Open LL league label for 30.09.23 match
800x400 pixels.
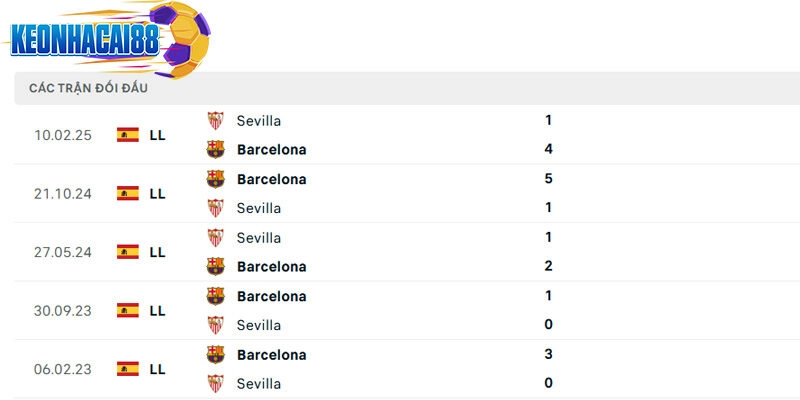[157, 311]
